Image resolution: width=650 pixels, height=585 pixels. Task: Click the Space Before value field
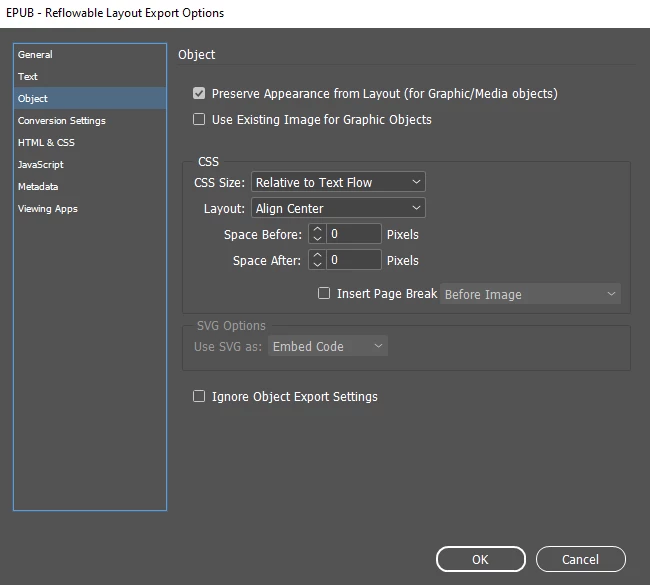[354, 233]
